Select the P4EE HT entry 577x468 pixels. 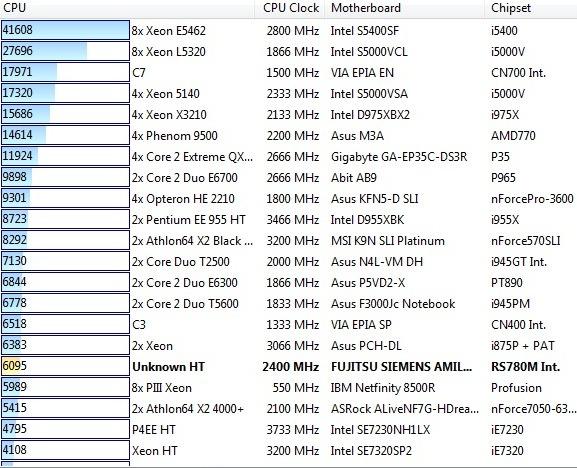154,429
